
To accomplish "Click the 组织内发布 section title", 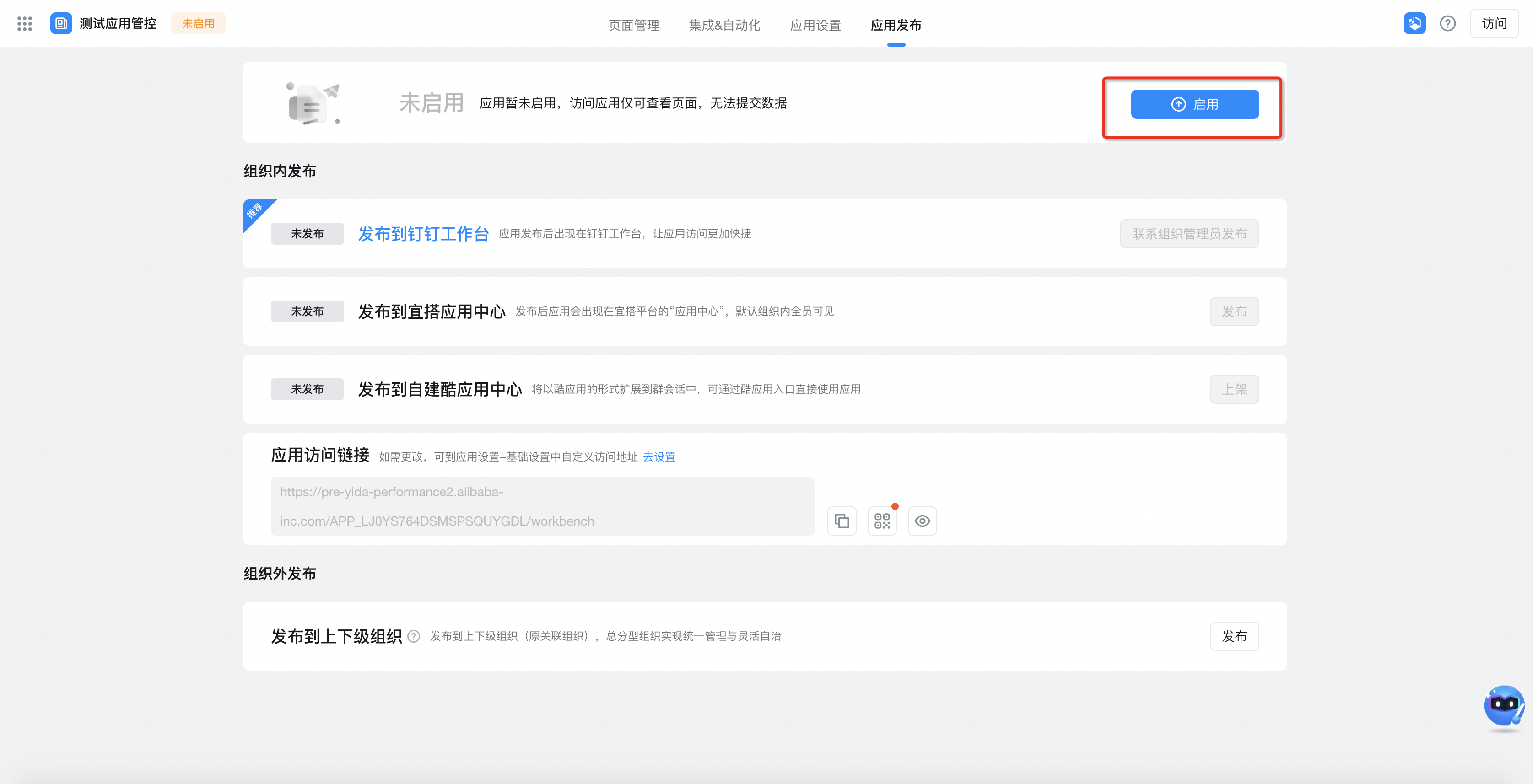I will (280, 172).
